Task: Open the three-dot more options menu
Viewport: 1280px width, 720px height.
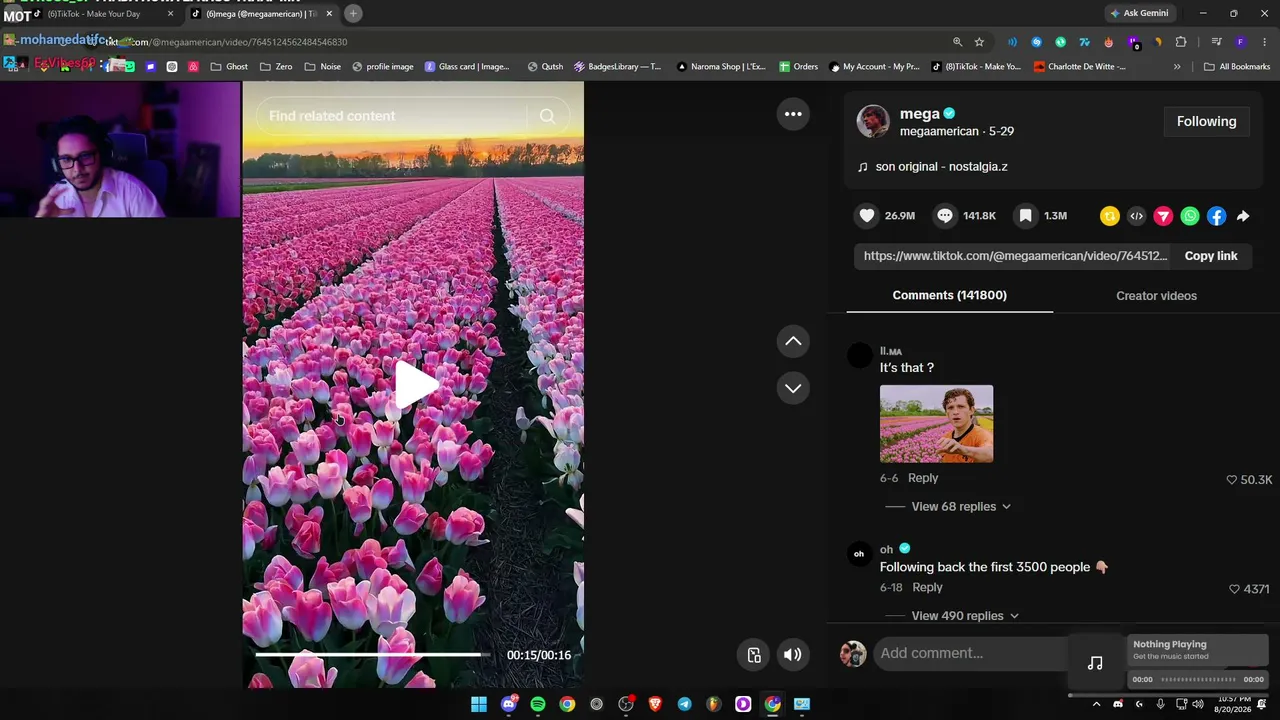Action: (793, 114)
